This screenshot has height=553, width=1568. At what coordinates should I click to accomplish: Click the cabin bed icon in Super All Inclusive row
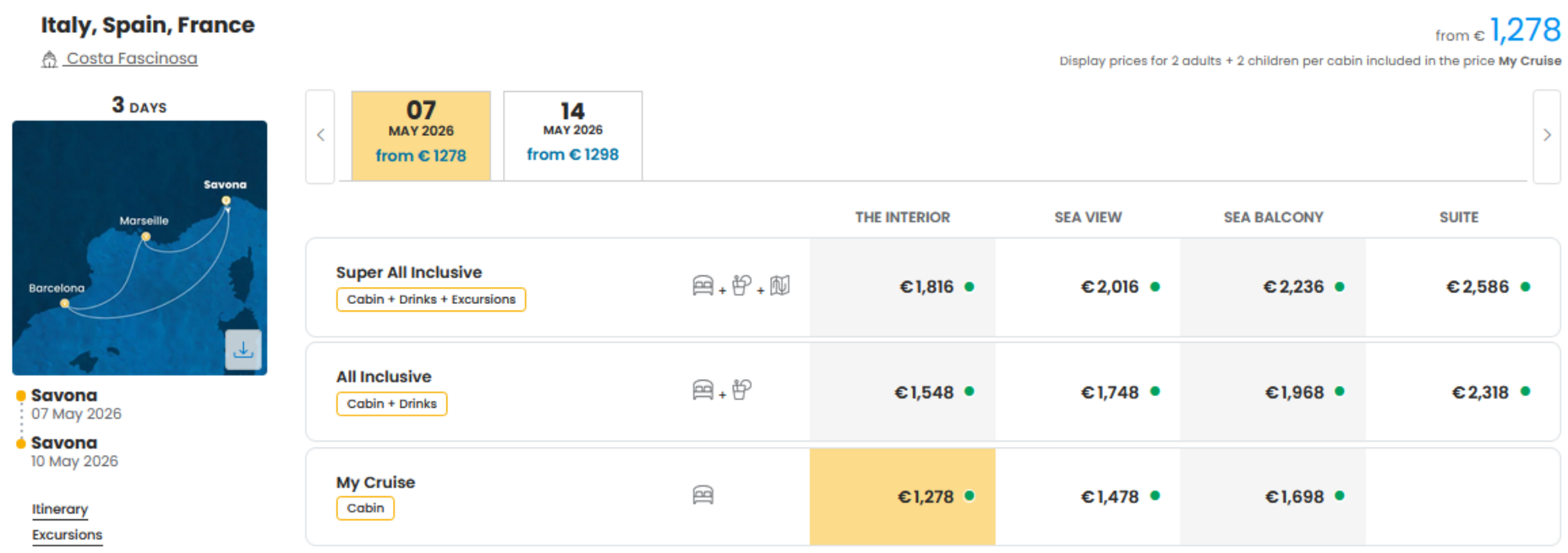[x=703, y=285]
